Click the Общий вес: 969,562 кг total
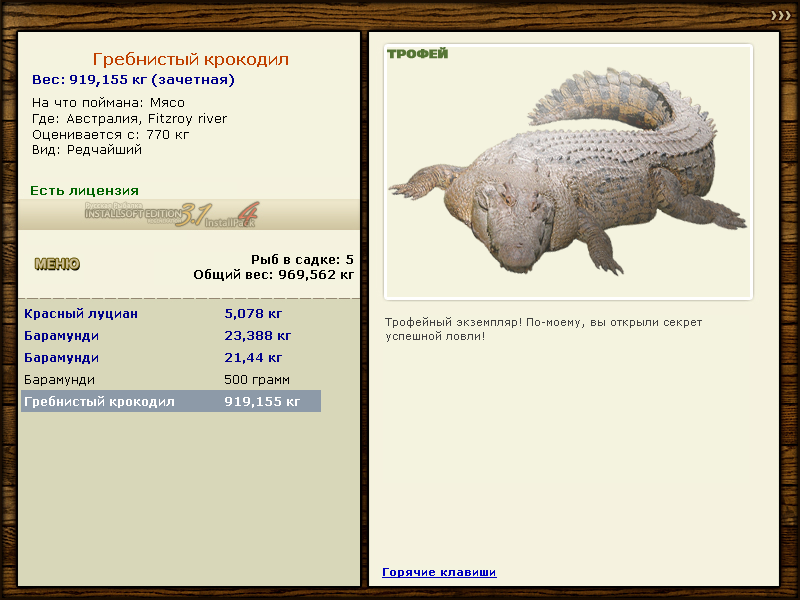This screenshot has width=800, height=600. point(273,273)
